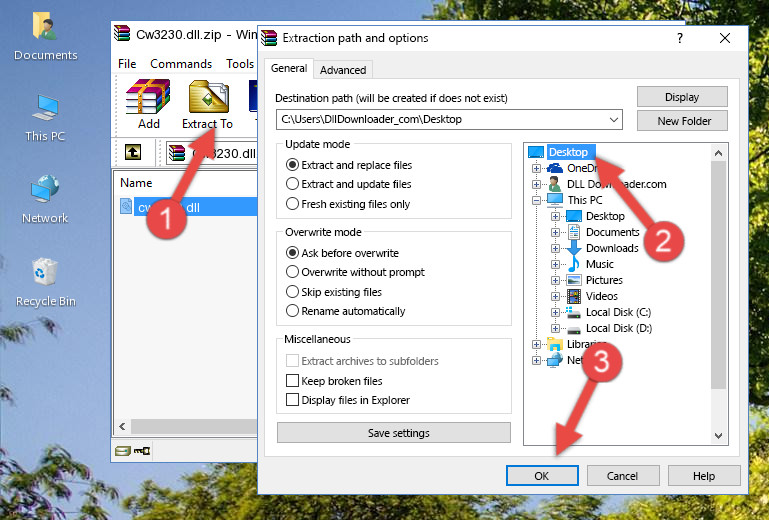The image size is (769, 520).
Task: Open Tools menu in WinRAR
Action: point(240,64)
